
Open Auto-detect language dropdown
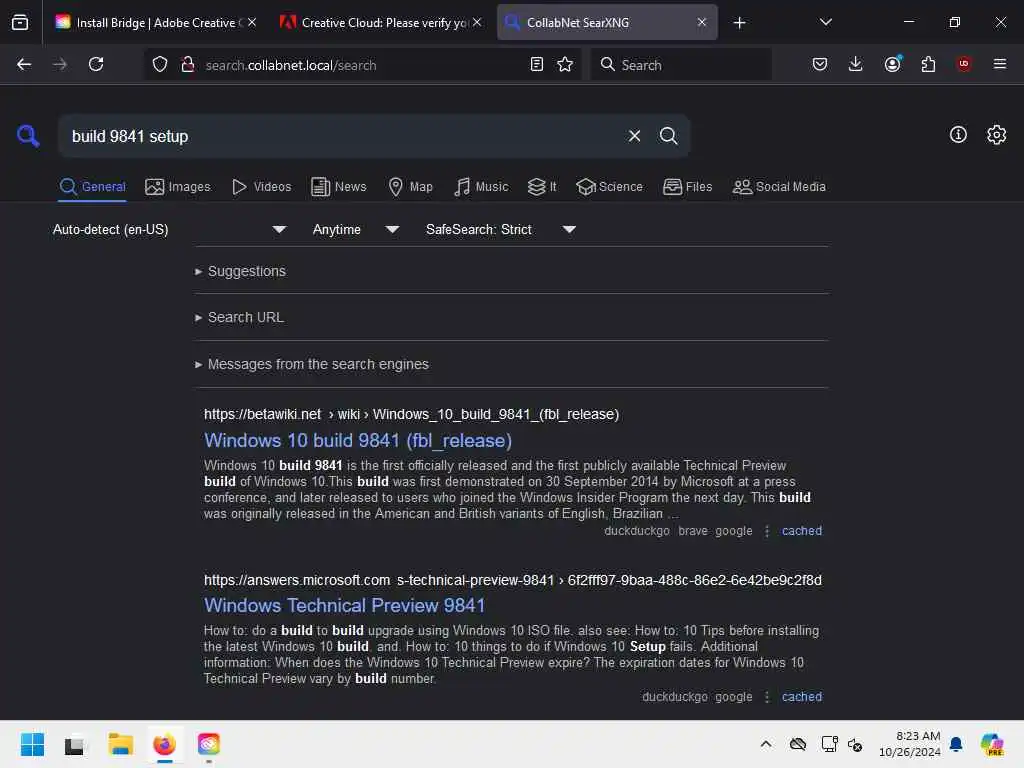pos(170,229)
